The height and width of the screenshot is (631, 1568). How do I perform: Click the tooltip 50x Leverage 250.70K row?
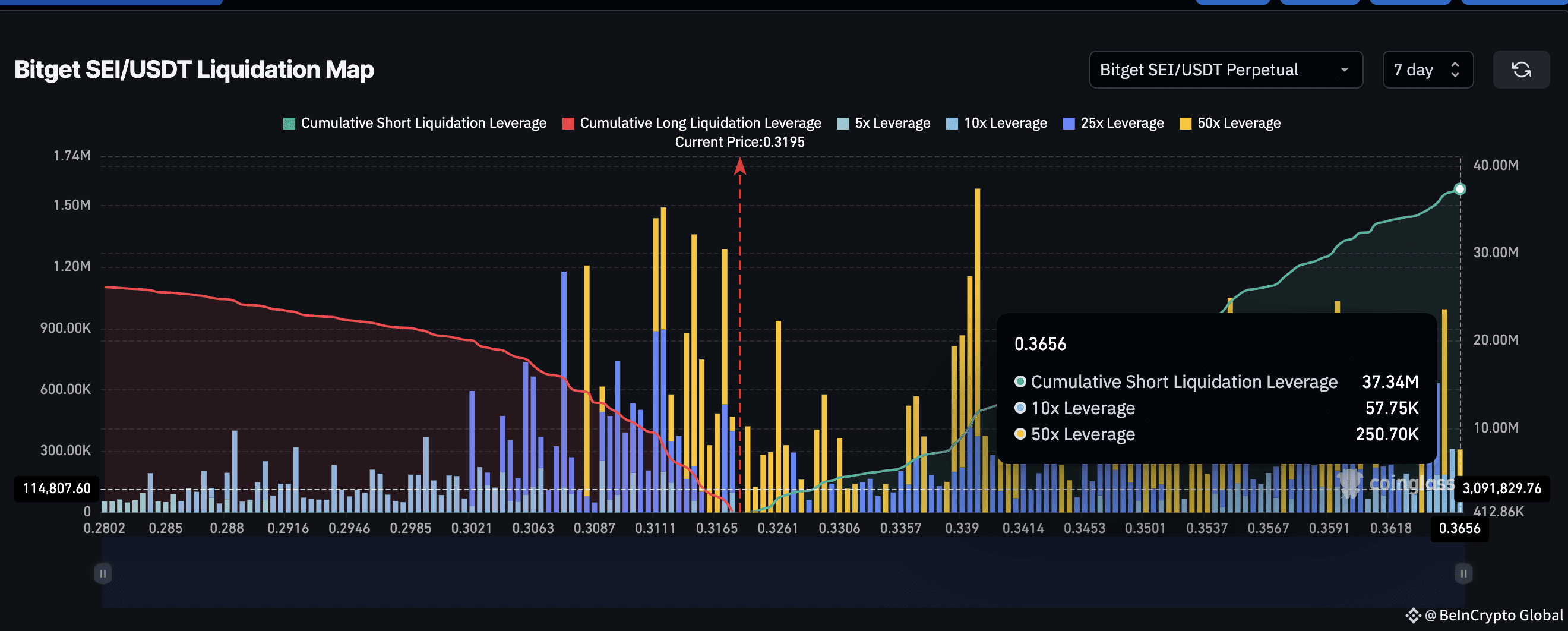click(1216, 434)
